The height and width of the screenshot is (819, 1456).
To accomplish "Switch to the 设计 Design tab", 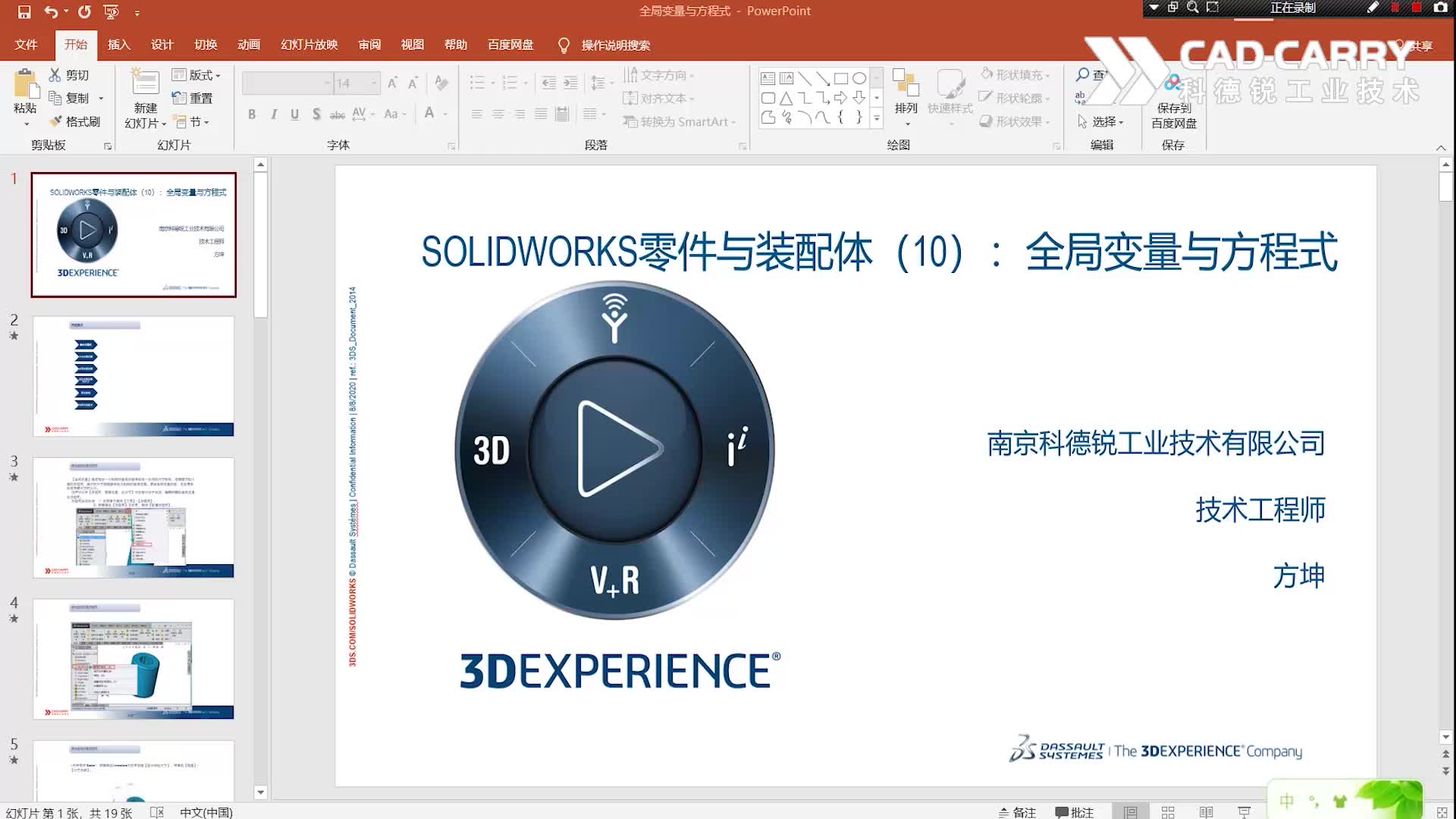I will click(162, 45).
